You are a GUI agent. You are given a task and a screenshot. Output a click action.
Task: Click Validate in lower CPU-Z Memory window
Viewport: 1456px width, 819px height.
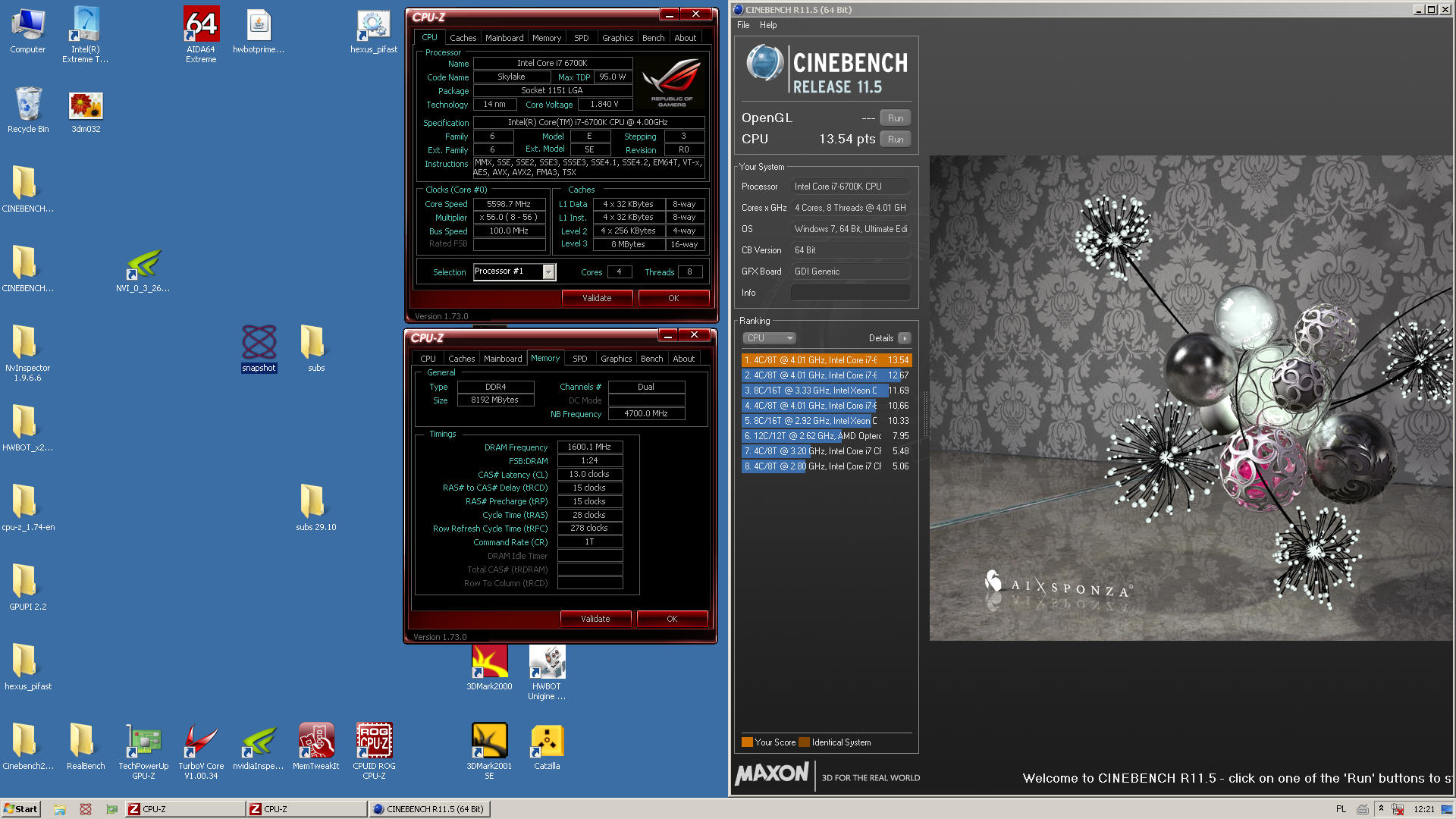[x=595, y=619]
